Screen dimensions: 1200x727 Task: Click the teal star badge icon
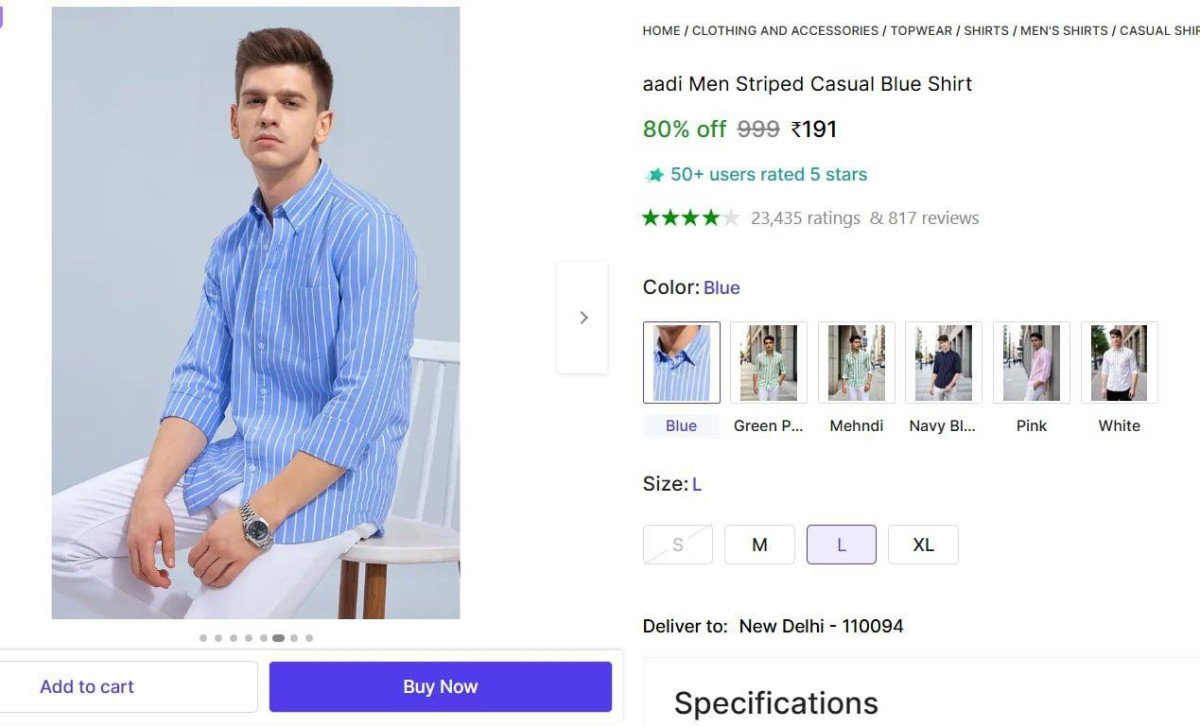655,175
